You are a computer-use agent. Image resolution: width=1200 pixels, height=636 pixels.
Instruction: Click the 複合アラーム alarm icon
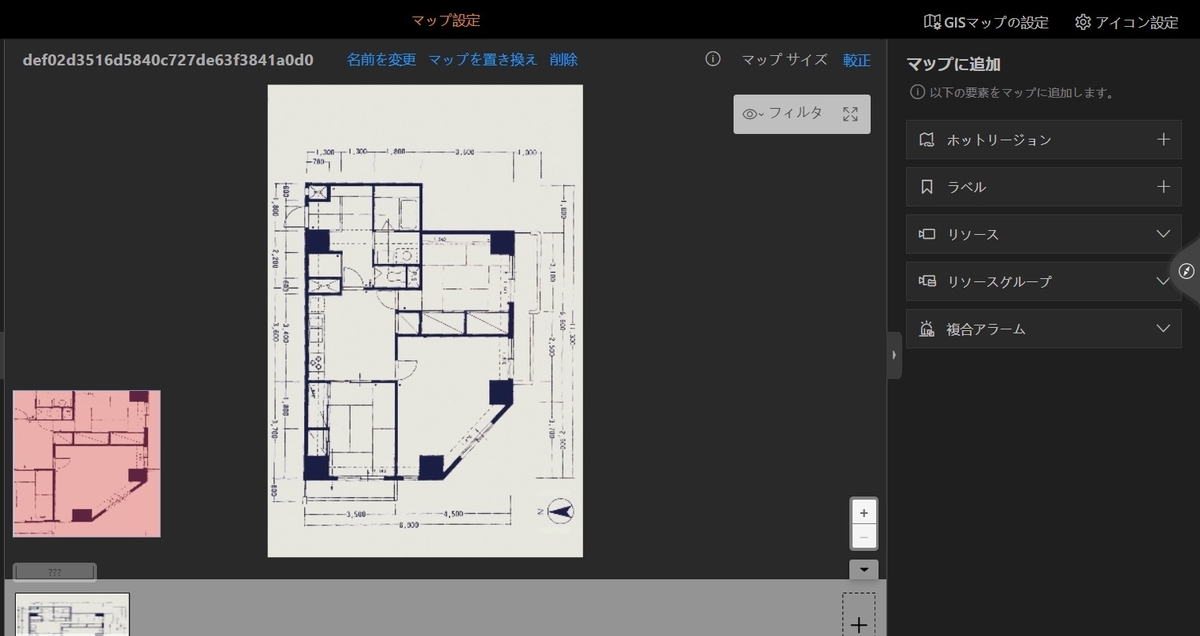pos(927,328)
